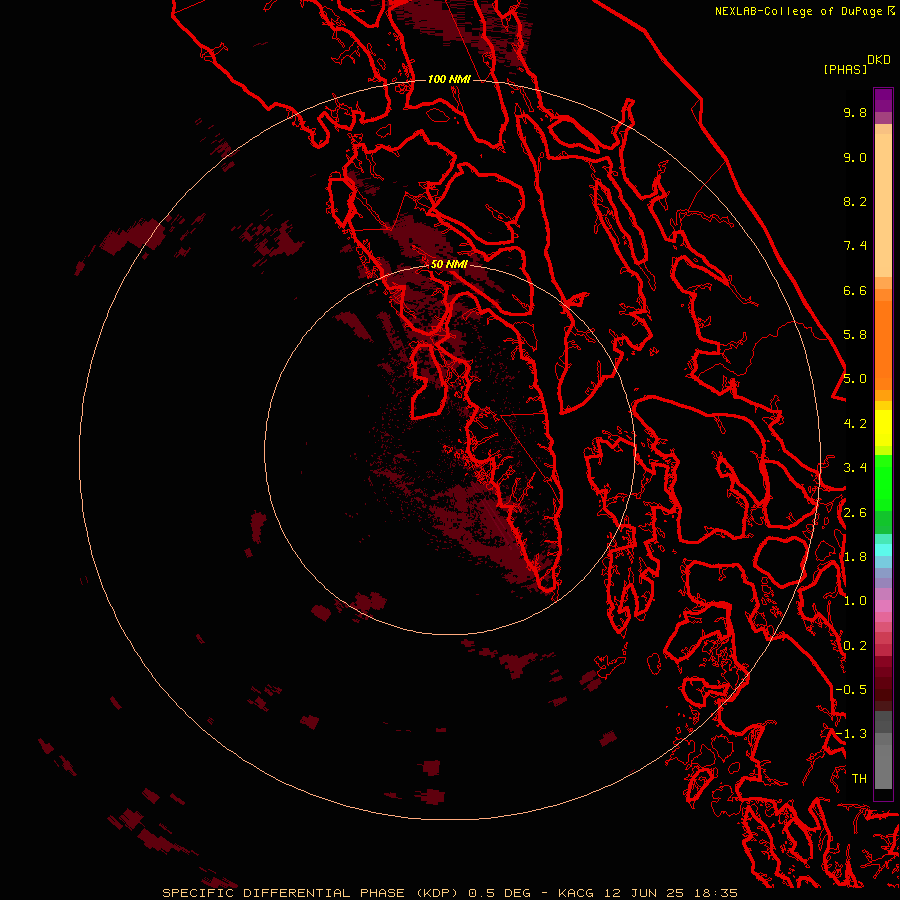Select the 7.4 legend value
Image resolution: width=900 pixels, height=900 pixels.
click(x=855, y=246)
